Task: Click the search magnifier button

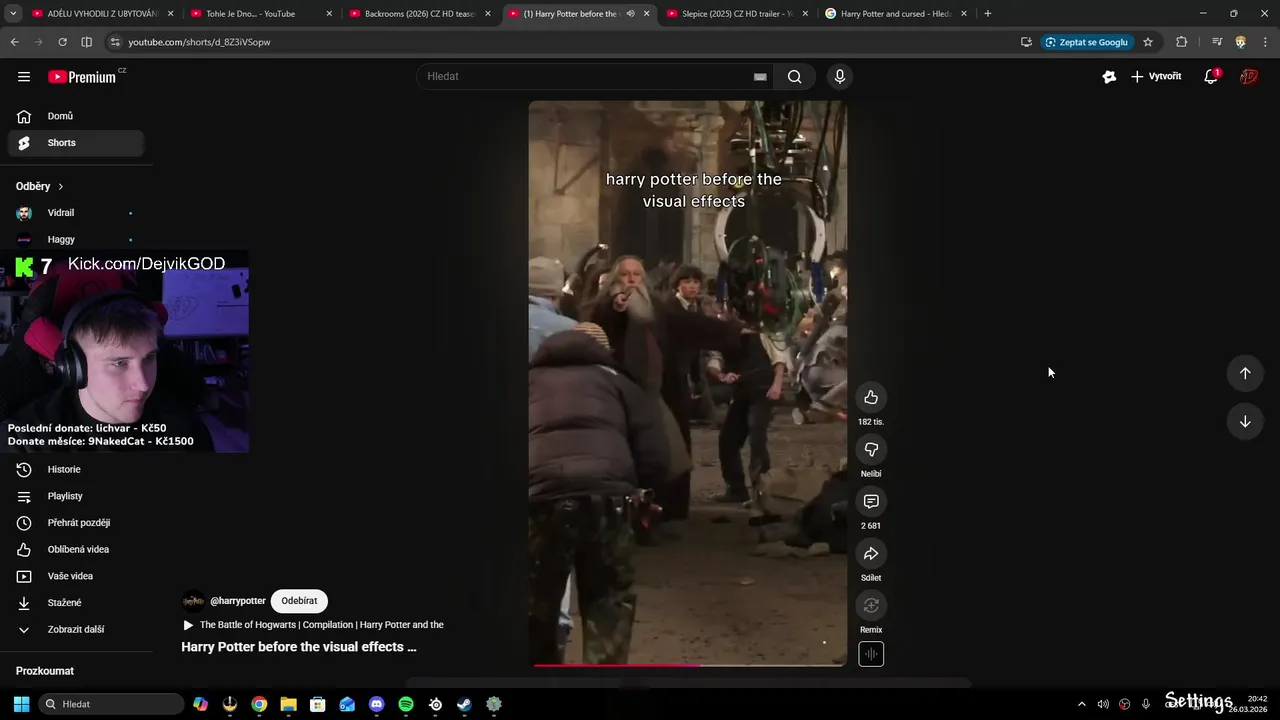Action: tap(794, 77)
